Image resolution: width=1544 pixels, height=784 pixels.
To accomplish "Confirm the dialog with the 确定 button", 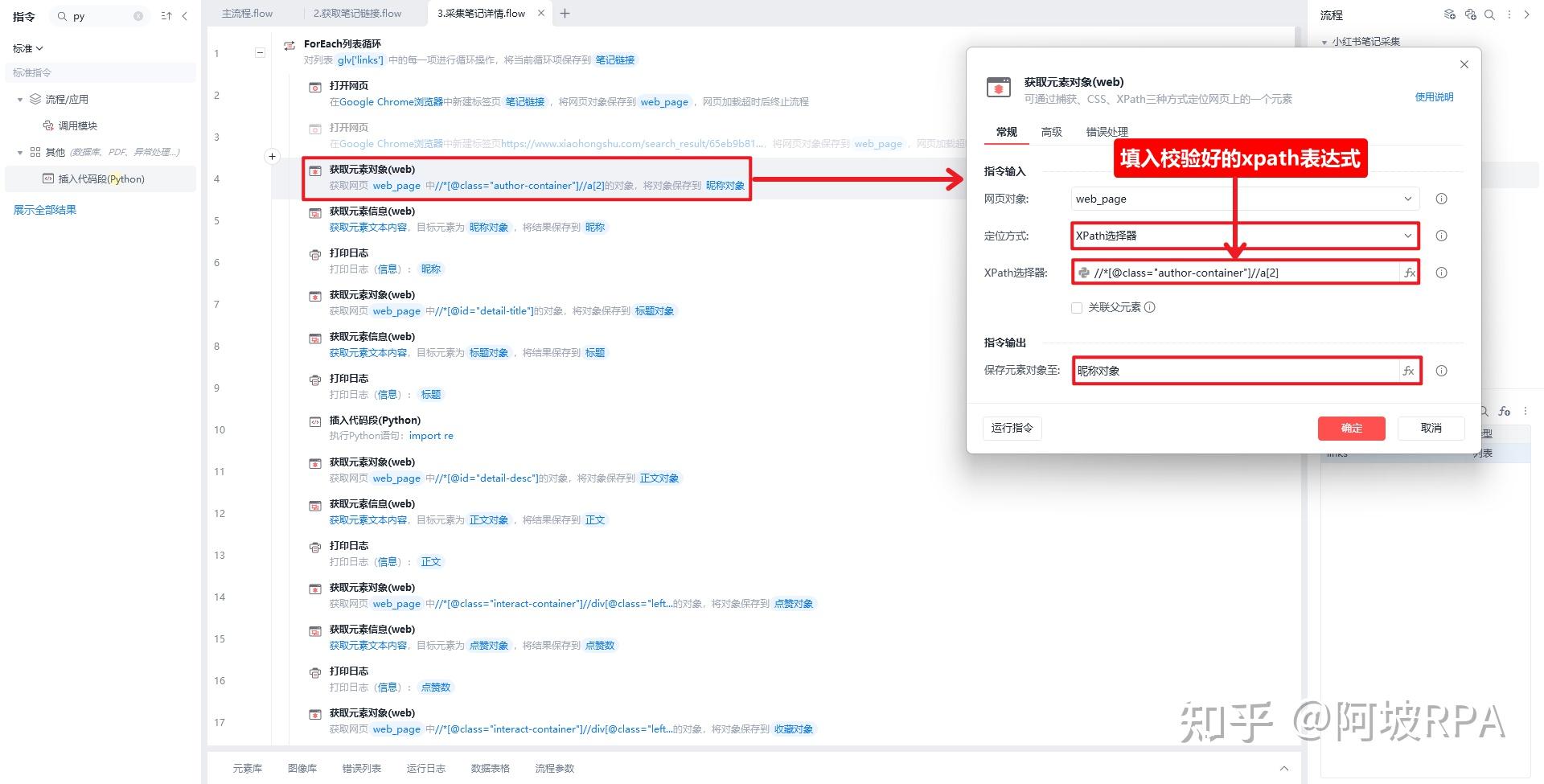I will click(1351, 428).
